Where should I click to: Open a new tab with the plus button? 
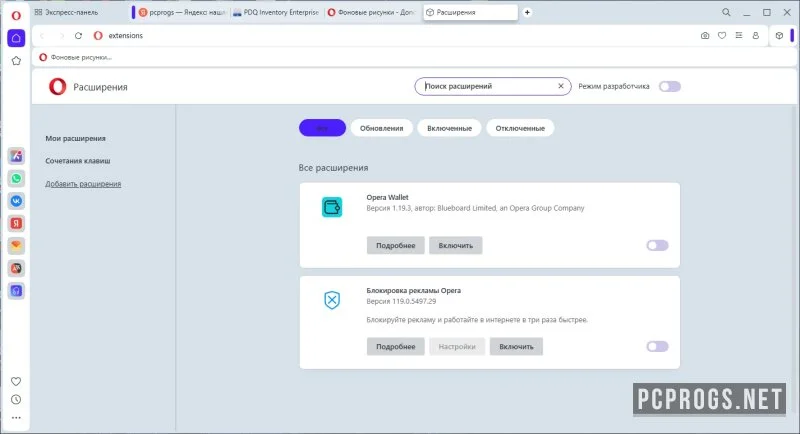coord(528,12)
